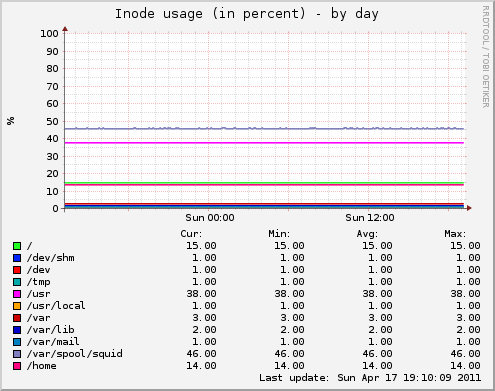This screenshot has width=495, height=391.
Task: Click the '/var/spool/squid' legend label
Action: coord(75,354)
